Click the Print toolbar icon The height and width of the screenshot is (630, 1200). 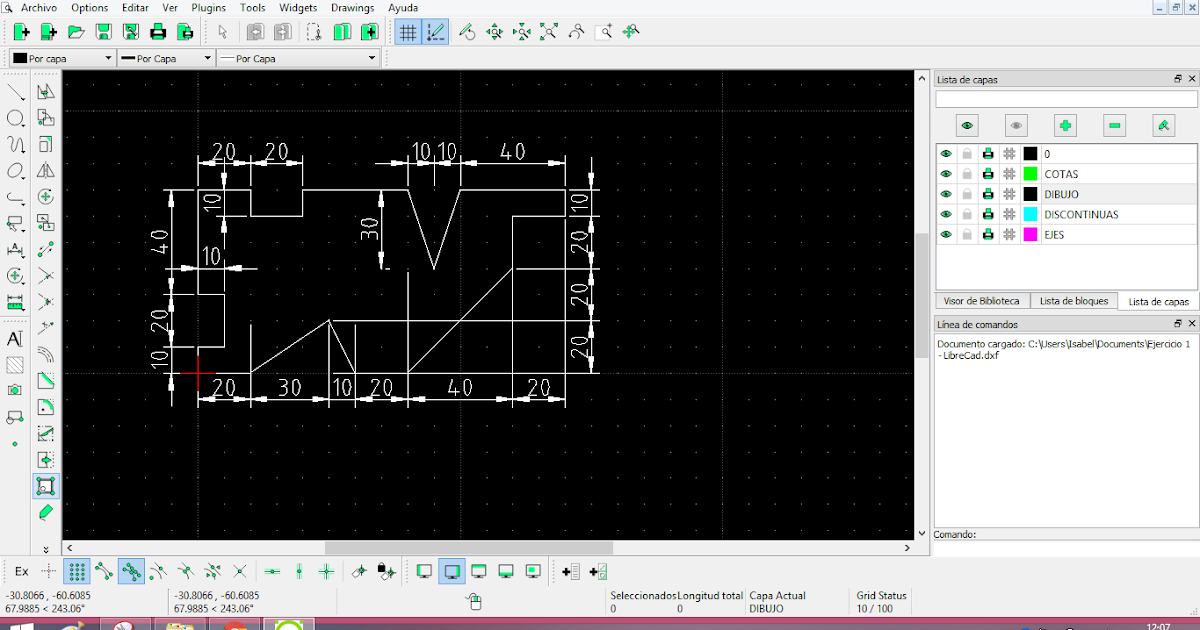click(158, 31)
